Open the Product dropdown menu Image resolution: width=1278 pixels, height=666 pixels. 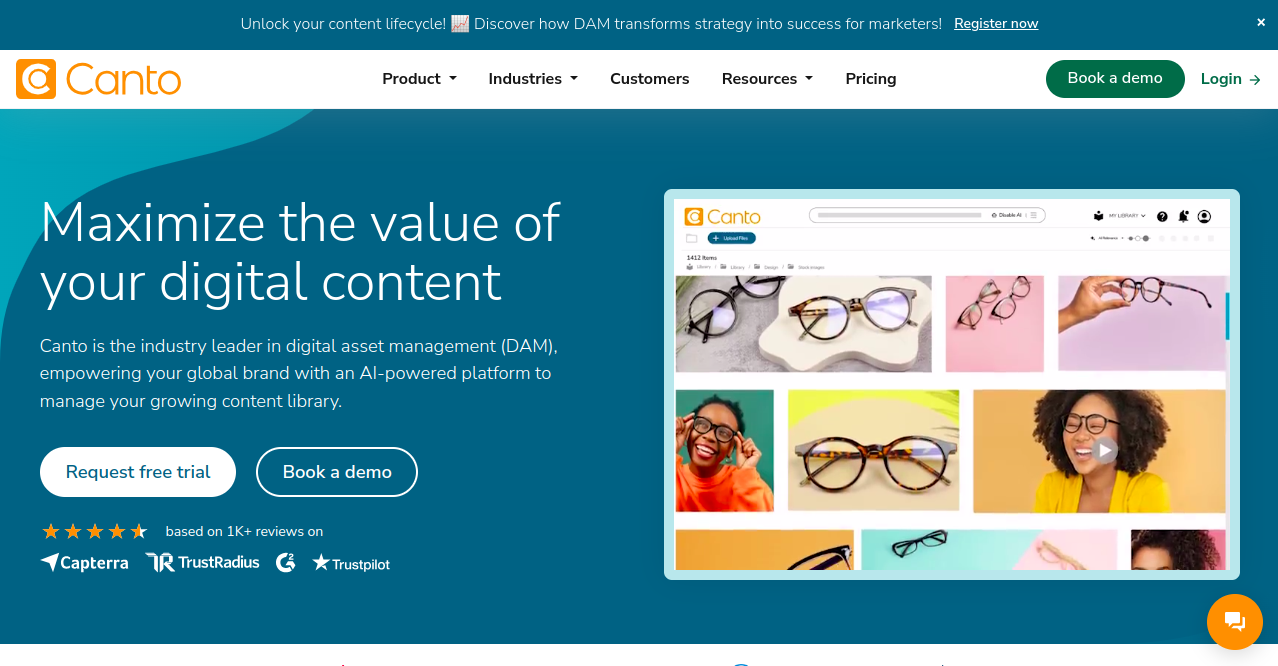[x=419, y=79]
